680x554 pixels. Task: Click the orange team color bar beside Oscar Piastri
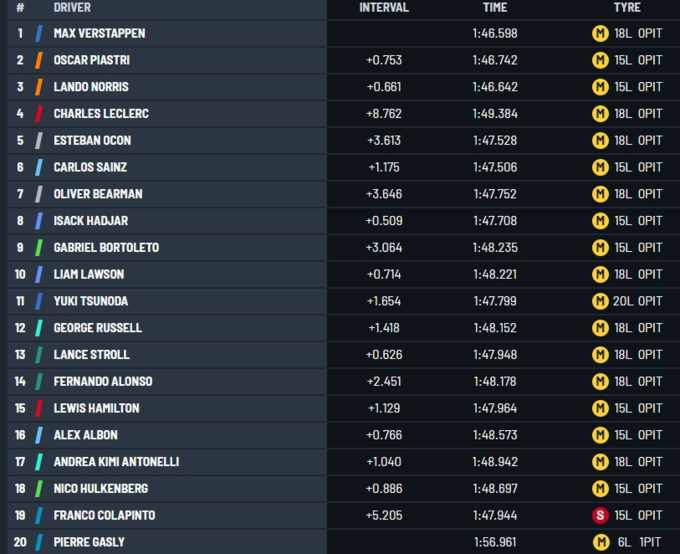pyautogui.click(x=39, y=60)
